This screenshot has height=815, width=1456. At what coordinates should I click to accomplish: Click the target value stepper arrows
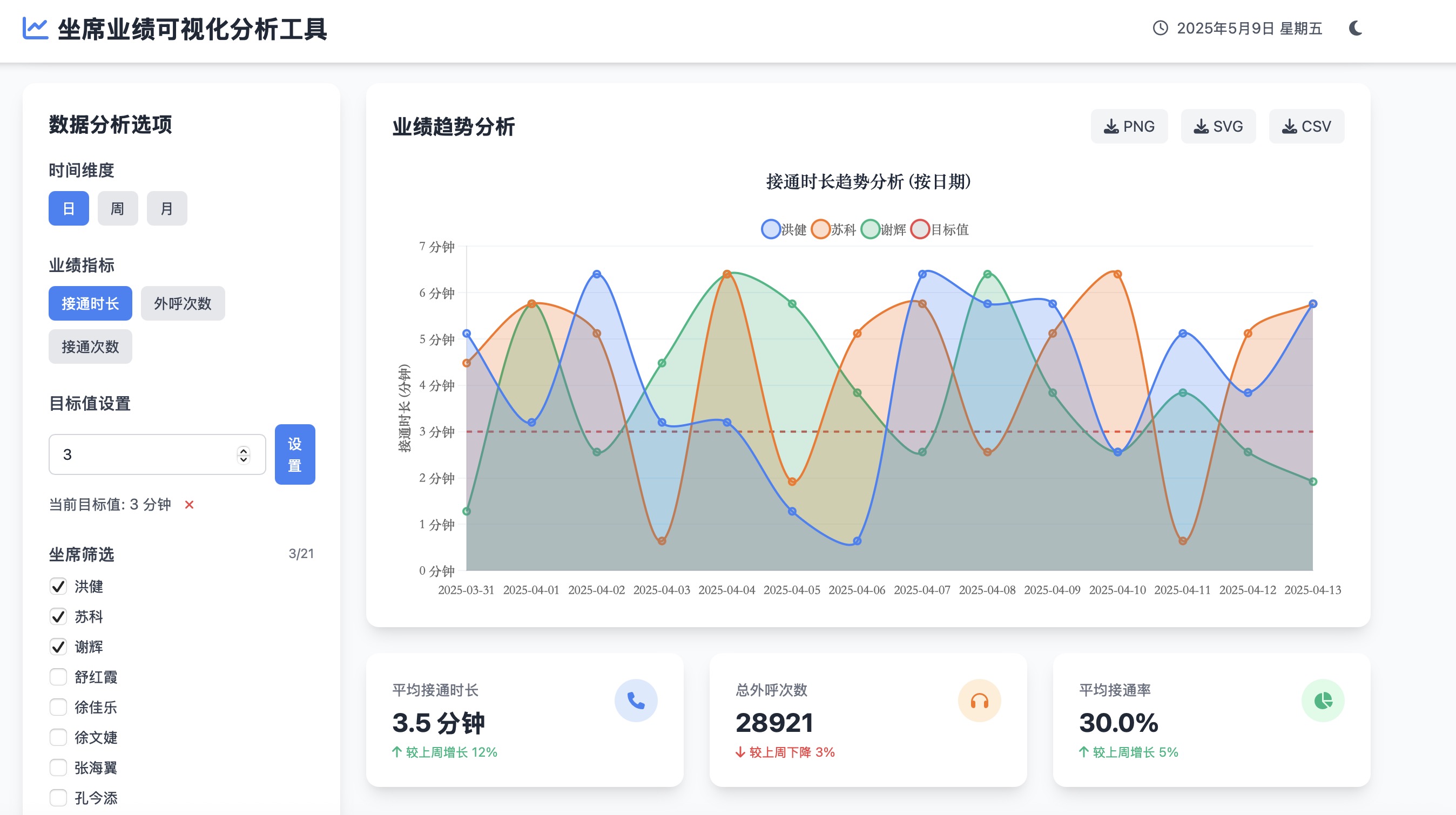click(244, 454)
